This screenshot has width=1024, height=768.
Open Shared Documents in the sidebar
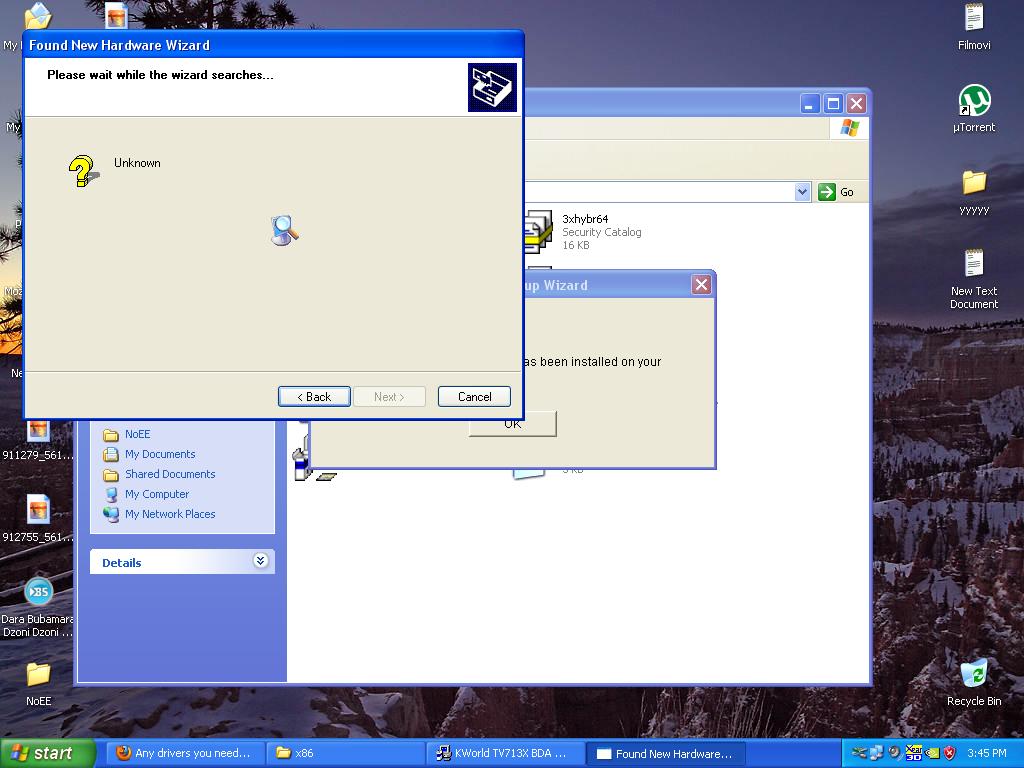(170, 474)
